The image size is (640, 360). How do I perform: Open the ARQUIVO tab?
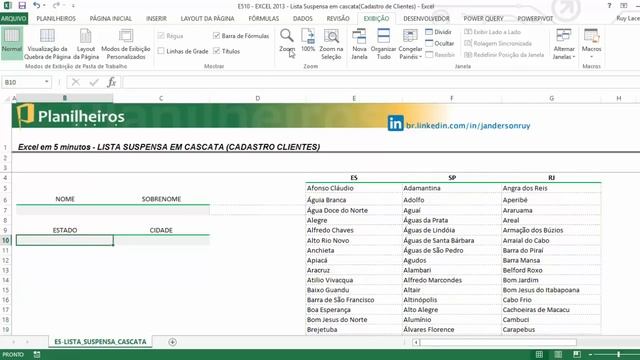(x=14, y=19)
